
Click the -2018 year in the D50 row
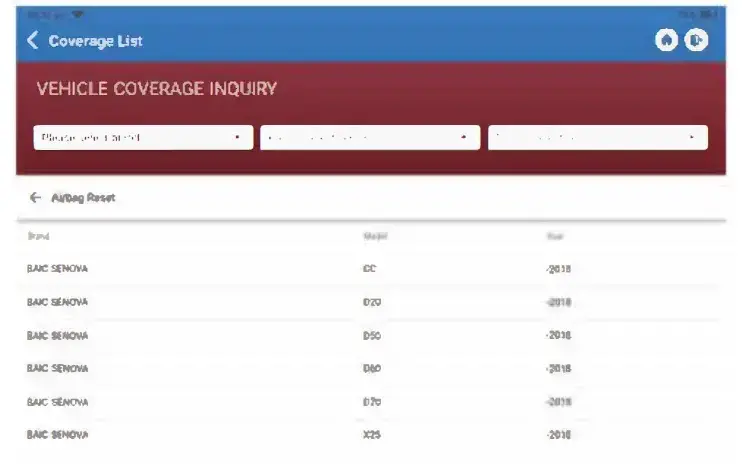point(558,335)
